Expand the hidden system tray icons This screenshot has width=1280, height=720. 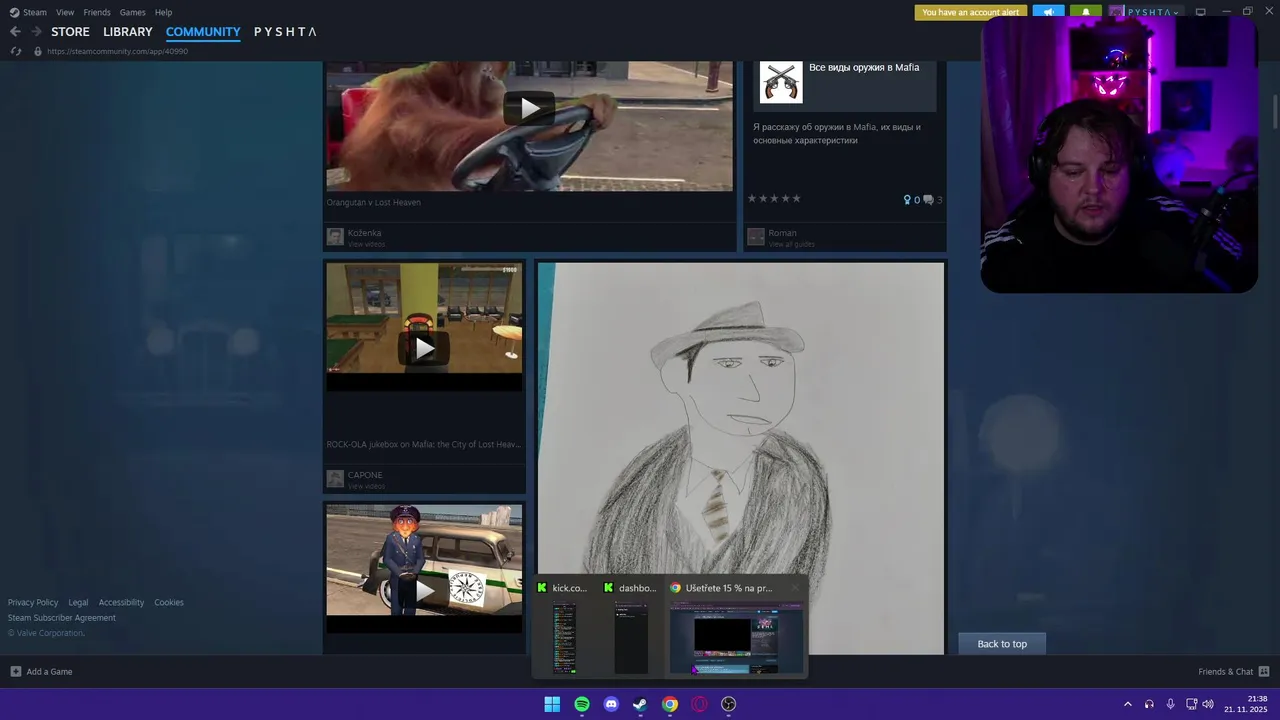click(1128, 704)
